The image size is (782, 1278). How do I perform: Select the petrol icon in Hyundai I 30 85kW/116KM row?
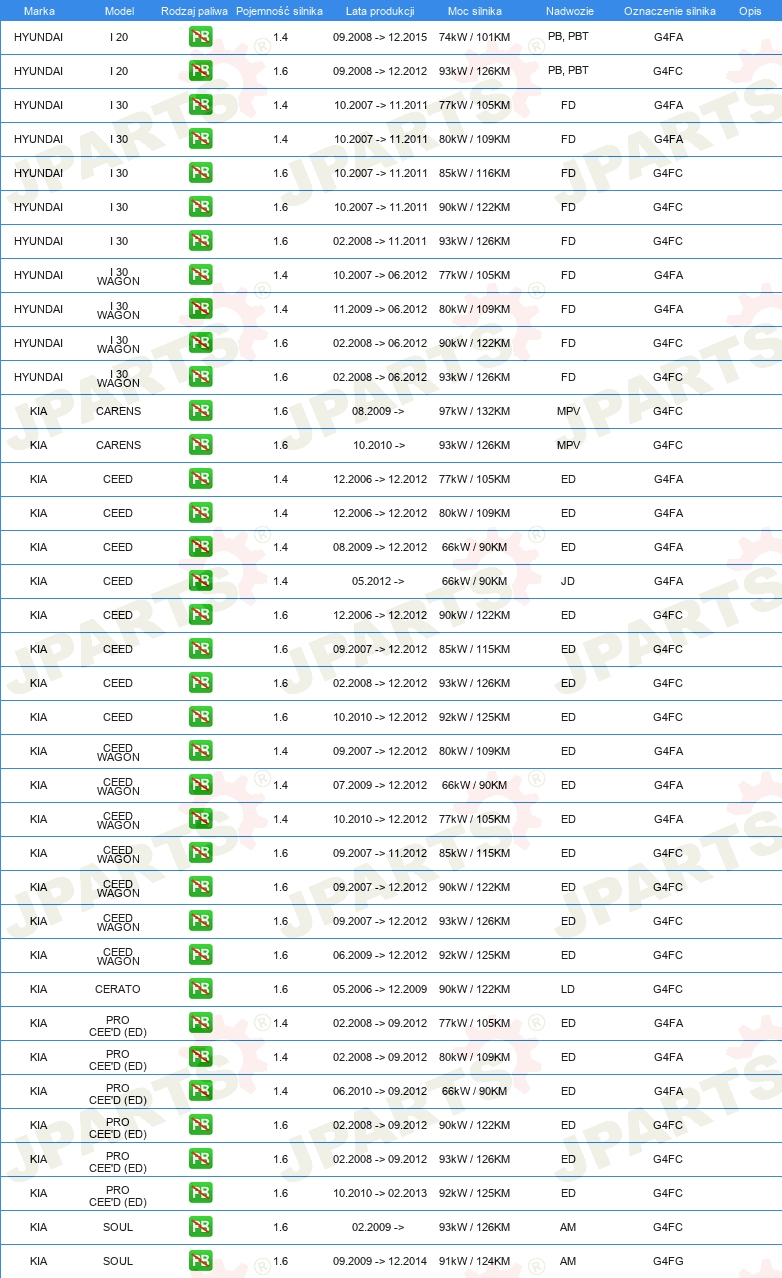coord(200,173)
